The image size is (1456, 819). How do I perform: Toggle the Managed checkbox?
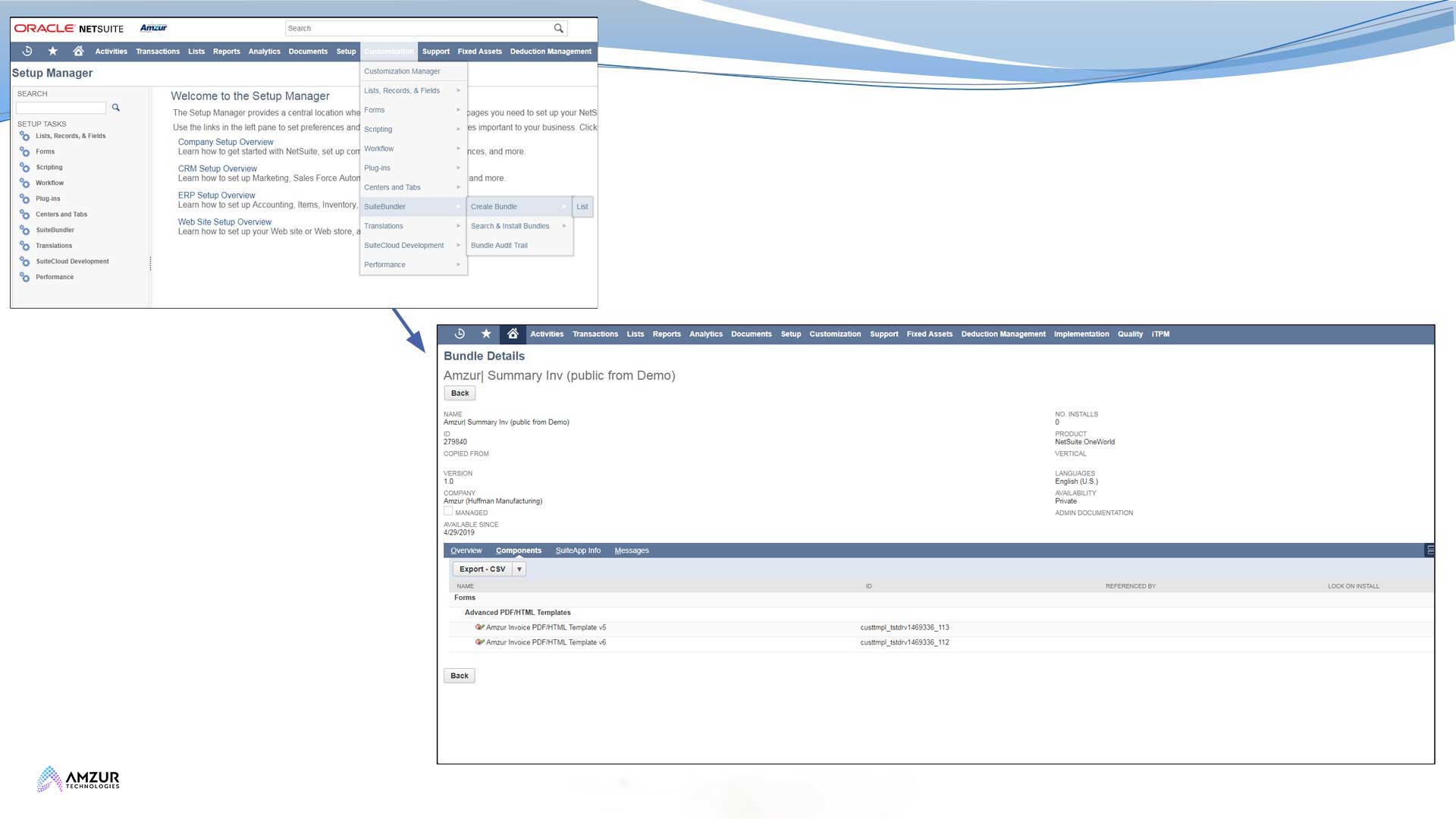coord(448,512)
